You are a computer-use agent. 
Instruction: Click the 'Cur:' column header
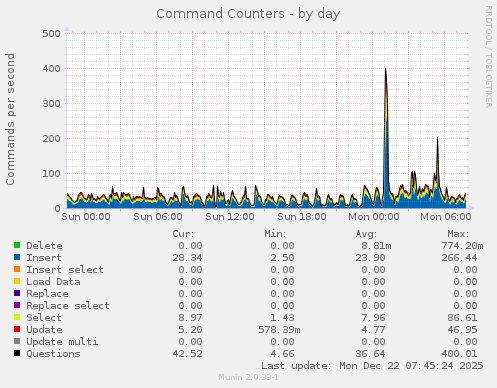[x=183, y=234]
